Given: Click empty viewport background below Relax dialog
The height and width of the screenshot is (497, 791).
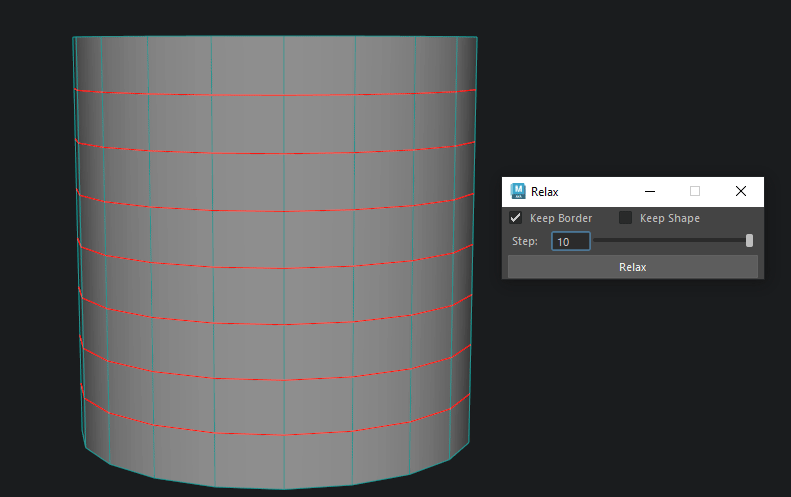Looking at the screenshot, I should [630, 390].
